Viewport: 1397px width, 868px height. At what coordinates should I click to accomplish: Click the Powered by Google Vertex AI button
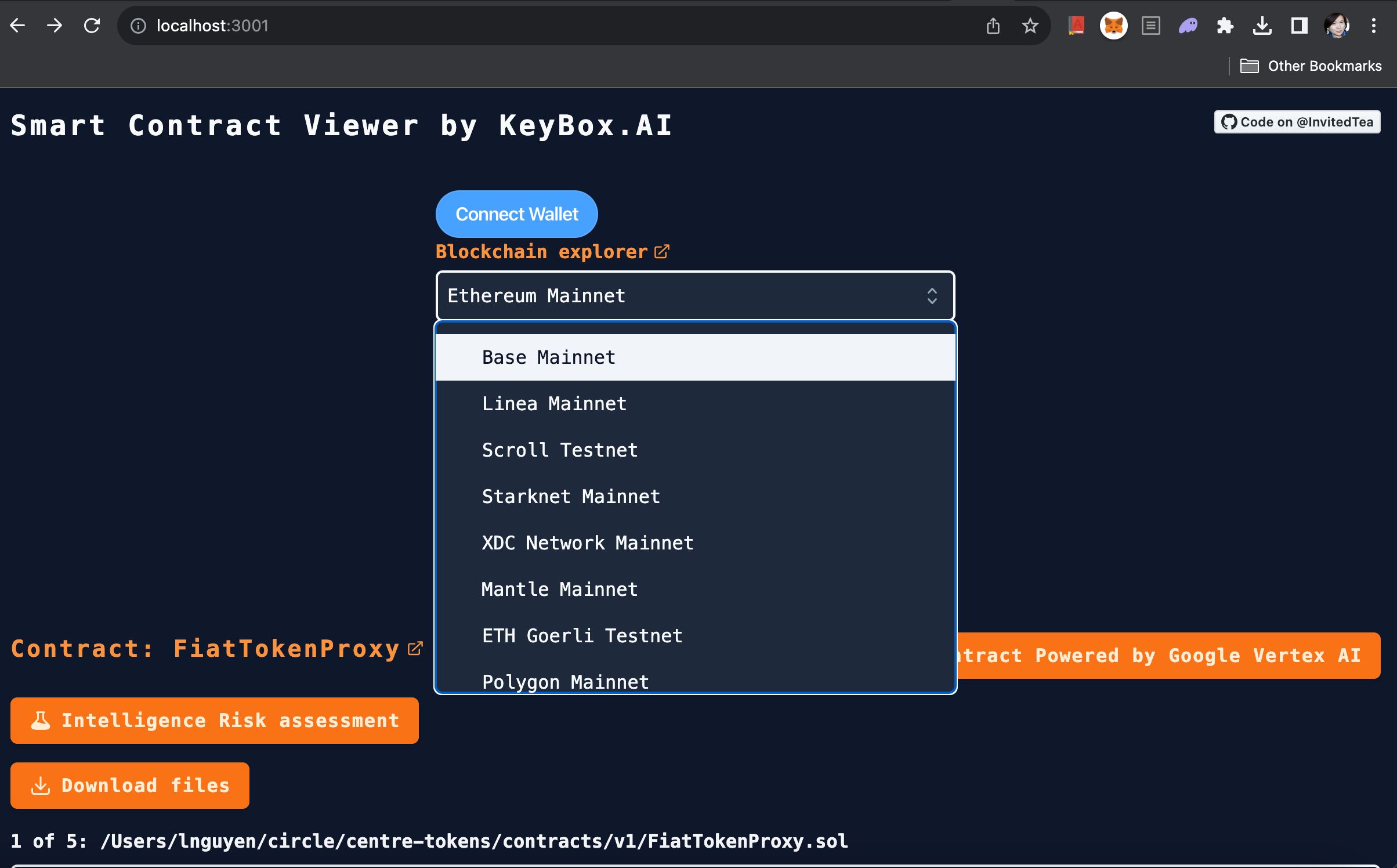[1168, 656]
